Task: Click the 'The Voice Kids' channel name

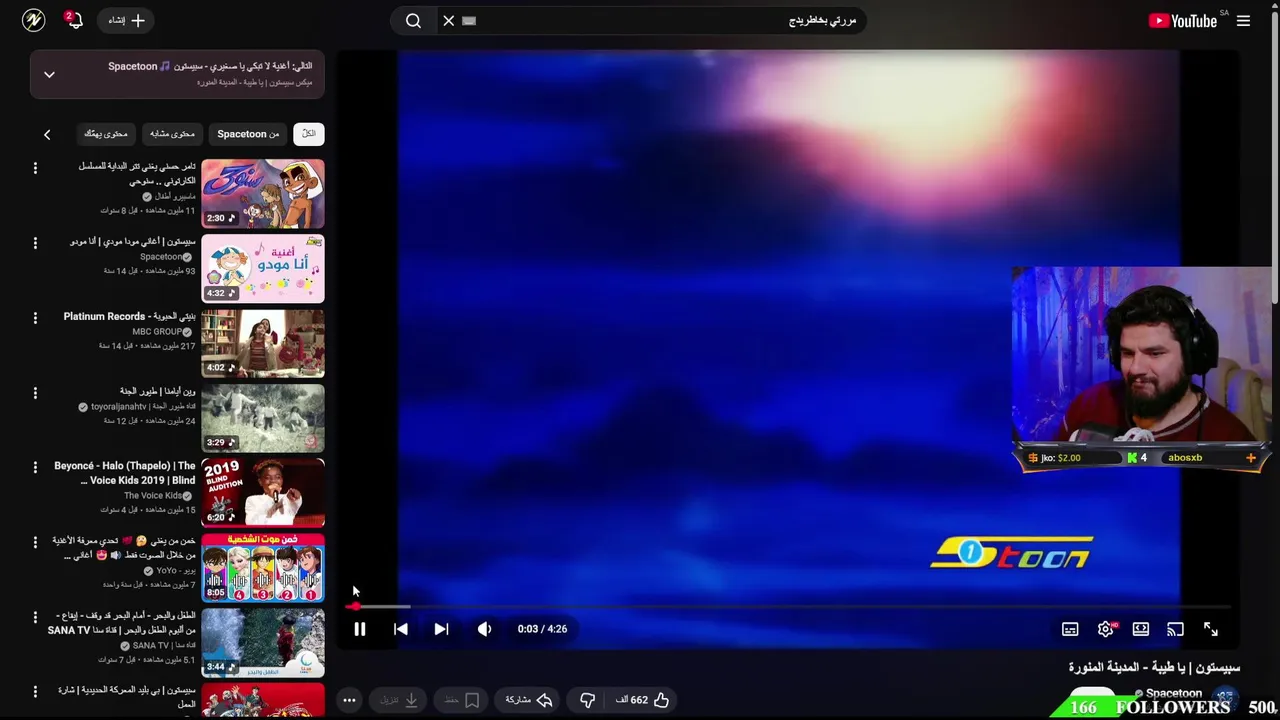Action: (x=153, y=496)
